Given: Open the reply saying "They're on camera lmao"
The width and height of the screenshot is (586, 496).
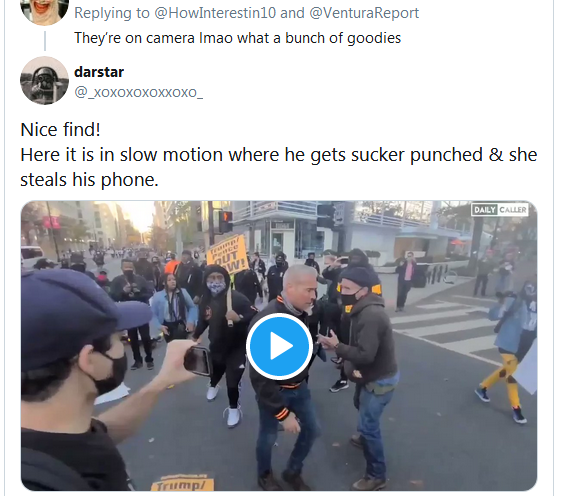Looking at the screenshot, I should point(237,38).
